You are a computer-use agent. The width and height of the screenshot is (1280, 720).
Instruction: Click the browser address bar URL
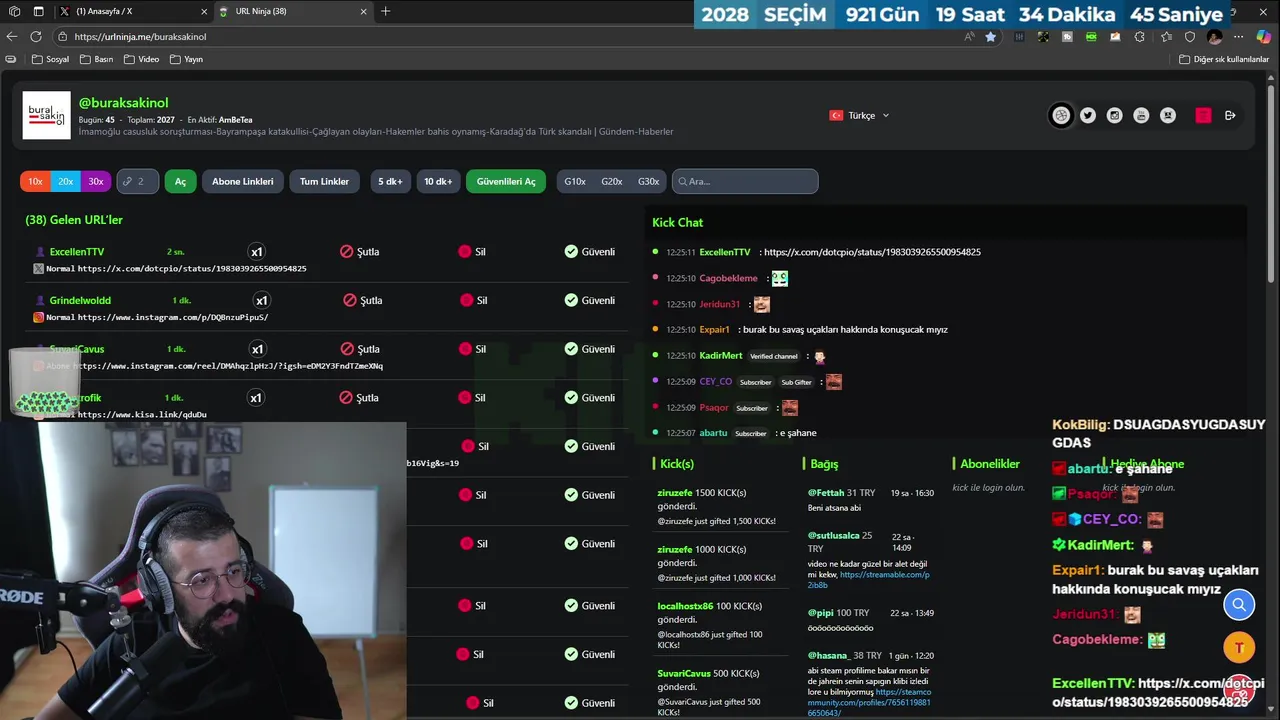tap(140, 36)
